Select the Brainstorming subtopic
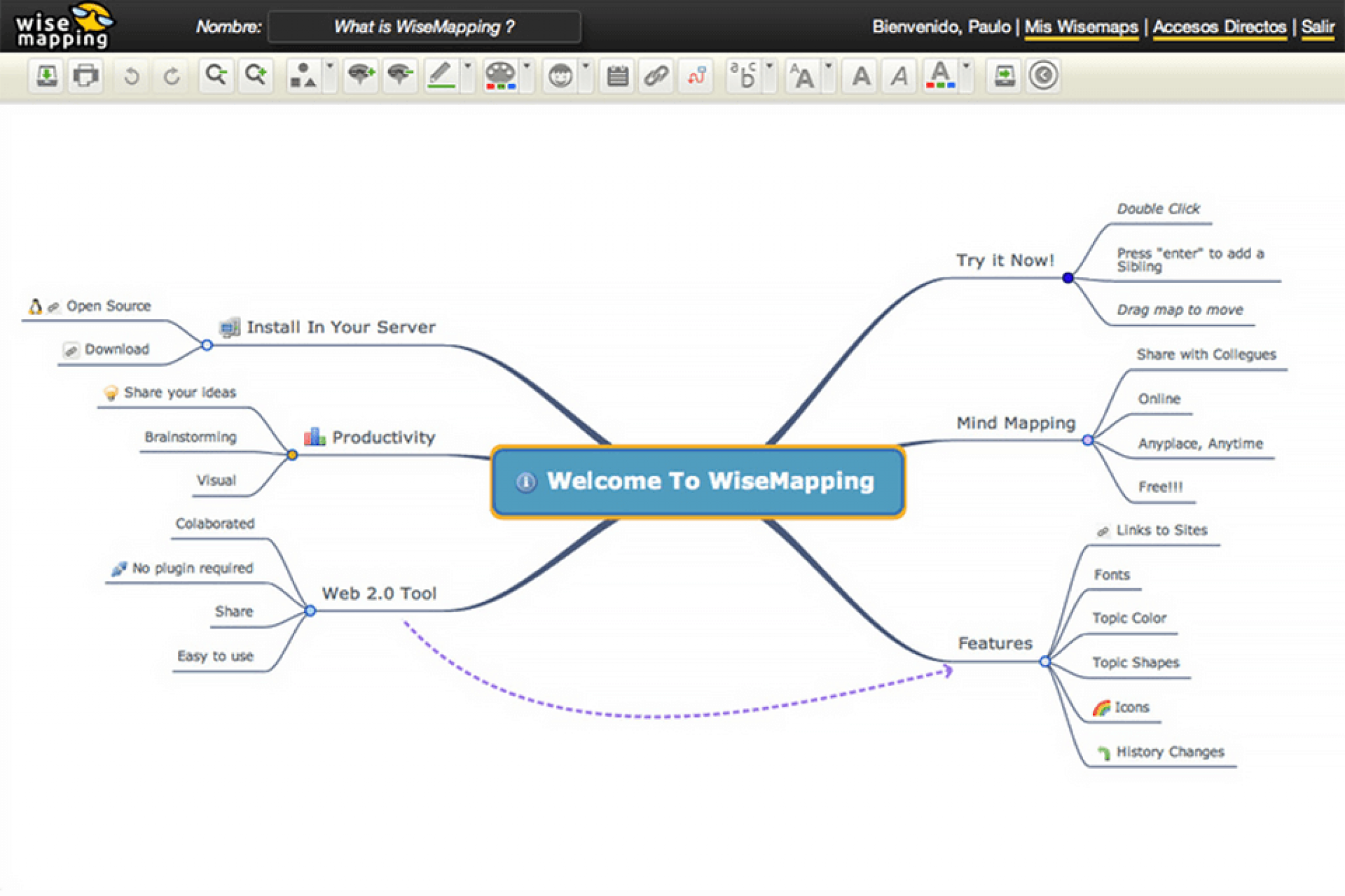The width and height of the screenshot is (1345, 896). click(190, 437)
